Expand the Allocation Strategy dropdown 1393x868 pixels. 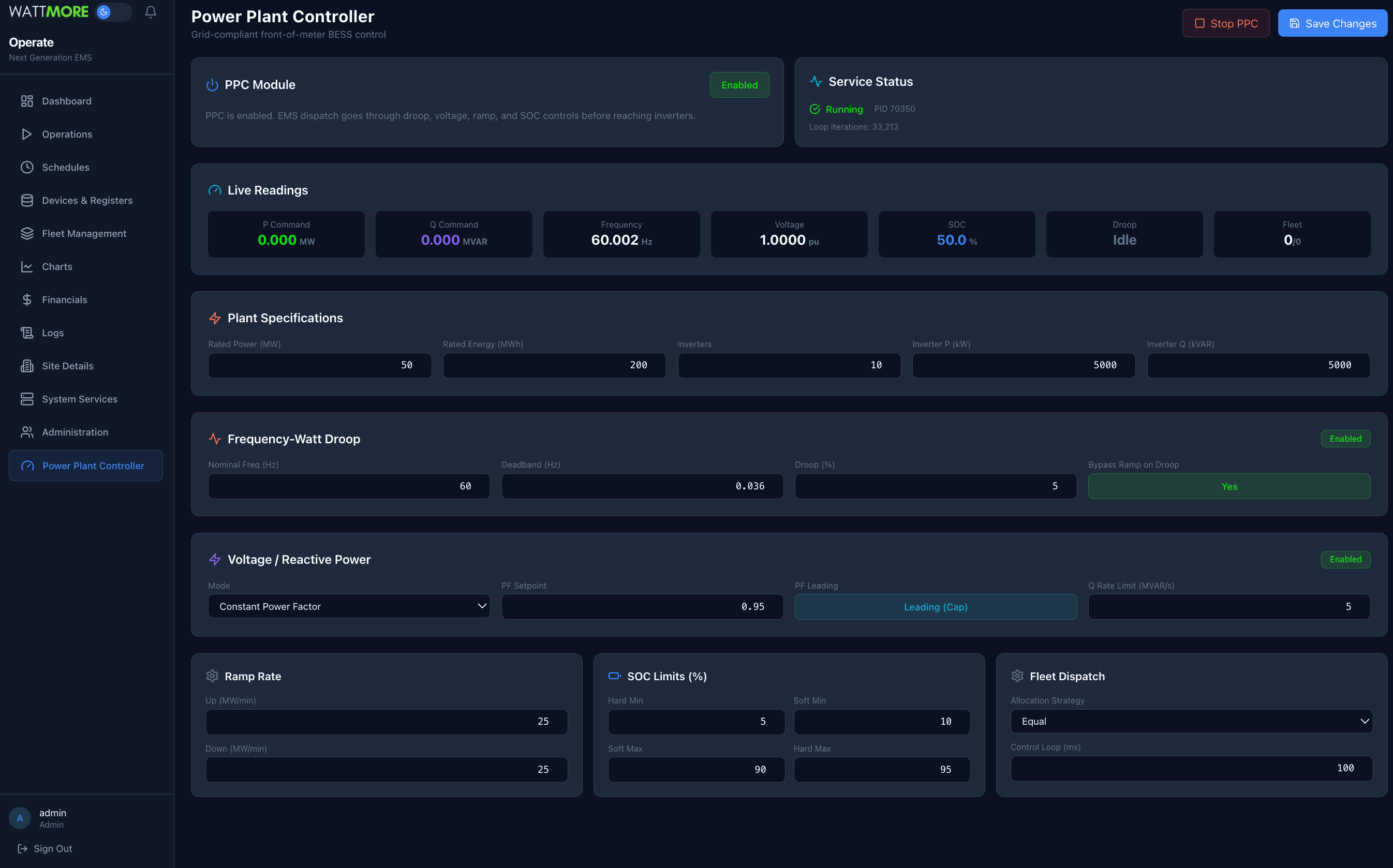[x=1191, y=722]
